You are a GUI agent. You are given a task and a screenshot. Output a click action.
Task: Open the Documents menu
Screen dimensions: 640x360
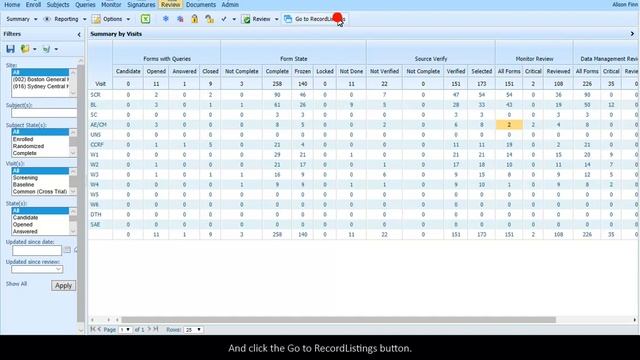[x=201, y=4]
